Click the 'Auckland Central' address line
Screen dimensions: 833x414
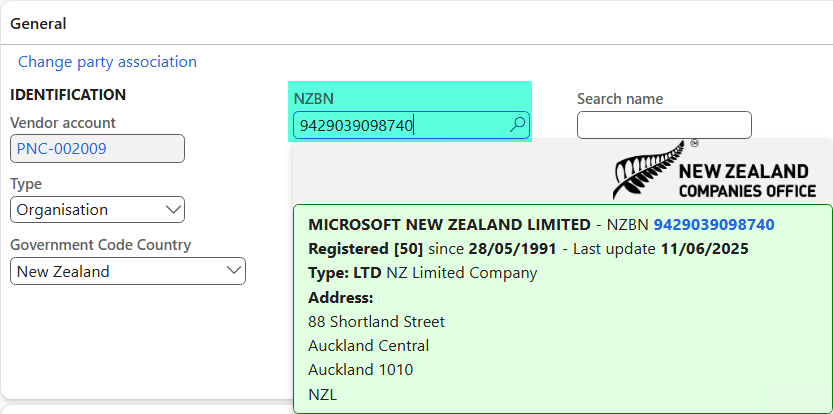(368, 345)
